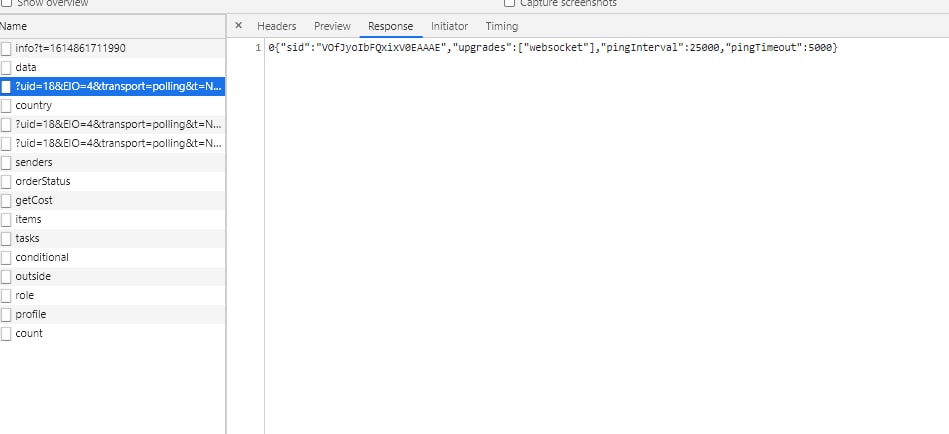Click the file icon next to data request
The image size is (949, 434).
coord(6,68)
